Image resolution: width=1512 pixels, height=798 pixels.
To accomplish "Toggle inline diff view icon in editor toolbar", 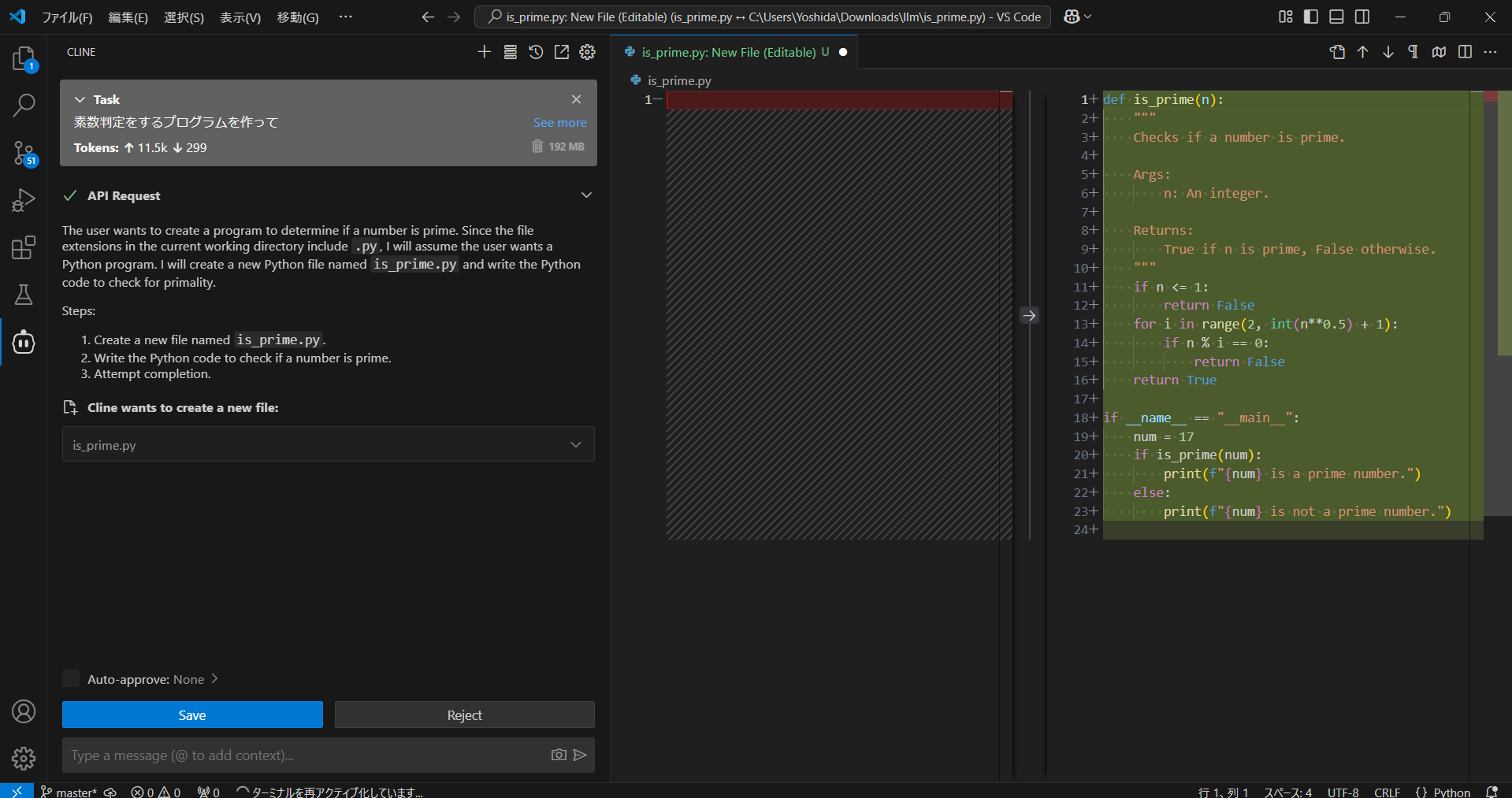I will pyautogui.click(x=1440, y=52).
